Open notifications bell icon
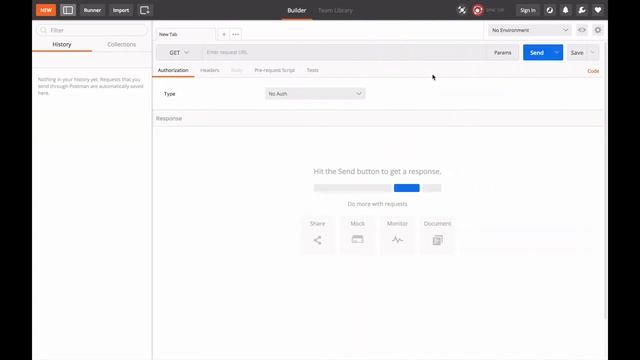Screen dimensions: 640x360 [566, 10]
